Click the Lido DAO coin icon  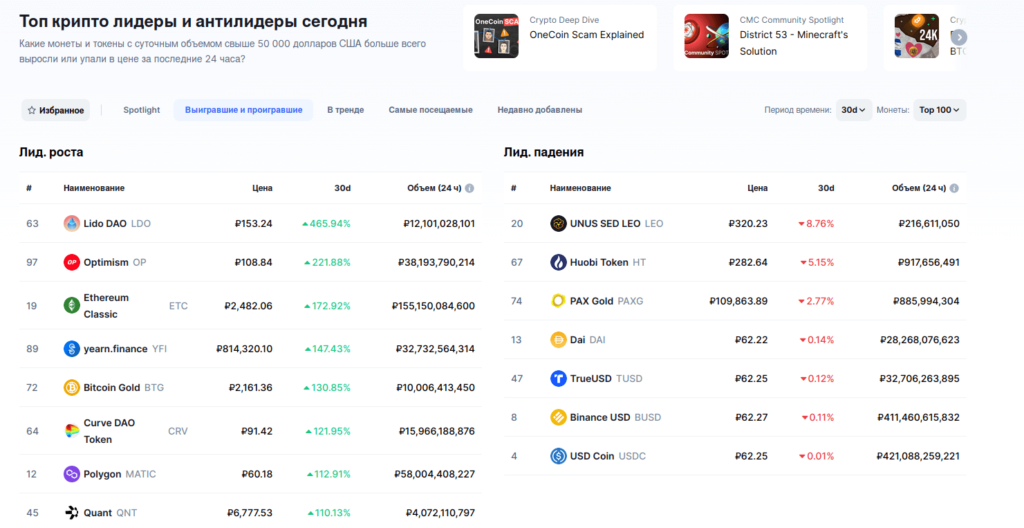click(71, 223)
